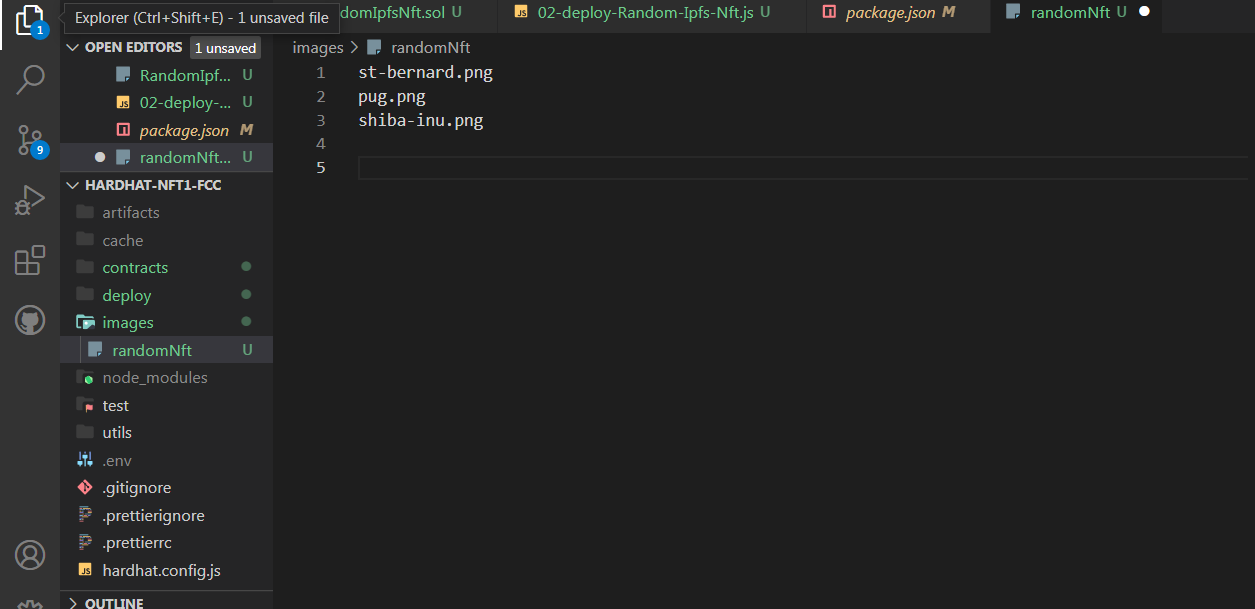
Task: Click the .gitignore git file icon
Action: (85, 488)
